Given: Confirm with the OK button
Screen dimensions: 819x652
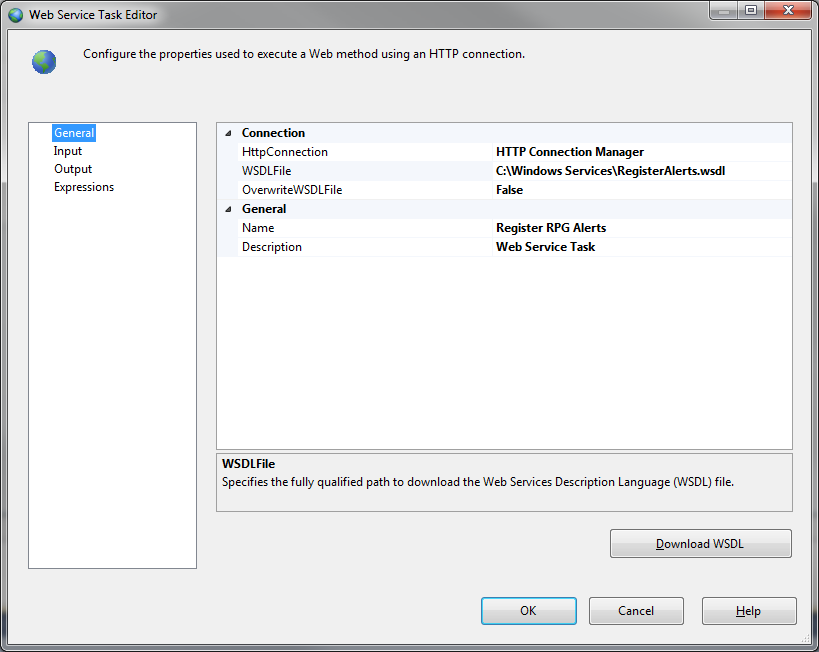Looking at the screenshot, I should pyautogui.click(x=528, y=611).
